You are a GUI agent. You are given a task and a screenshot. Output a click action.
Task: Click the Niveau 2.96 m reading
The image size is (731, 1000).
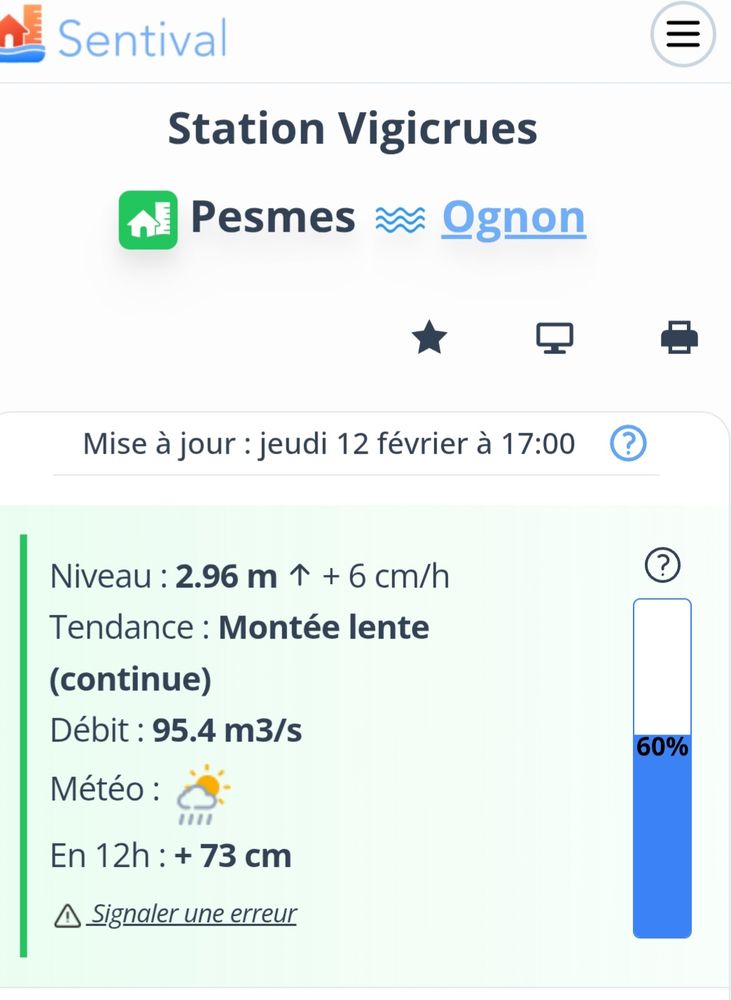(226, 576)
